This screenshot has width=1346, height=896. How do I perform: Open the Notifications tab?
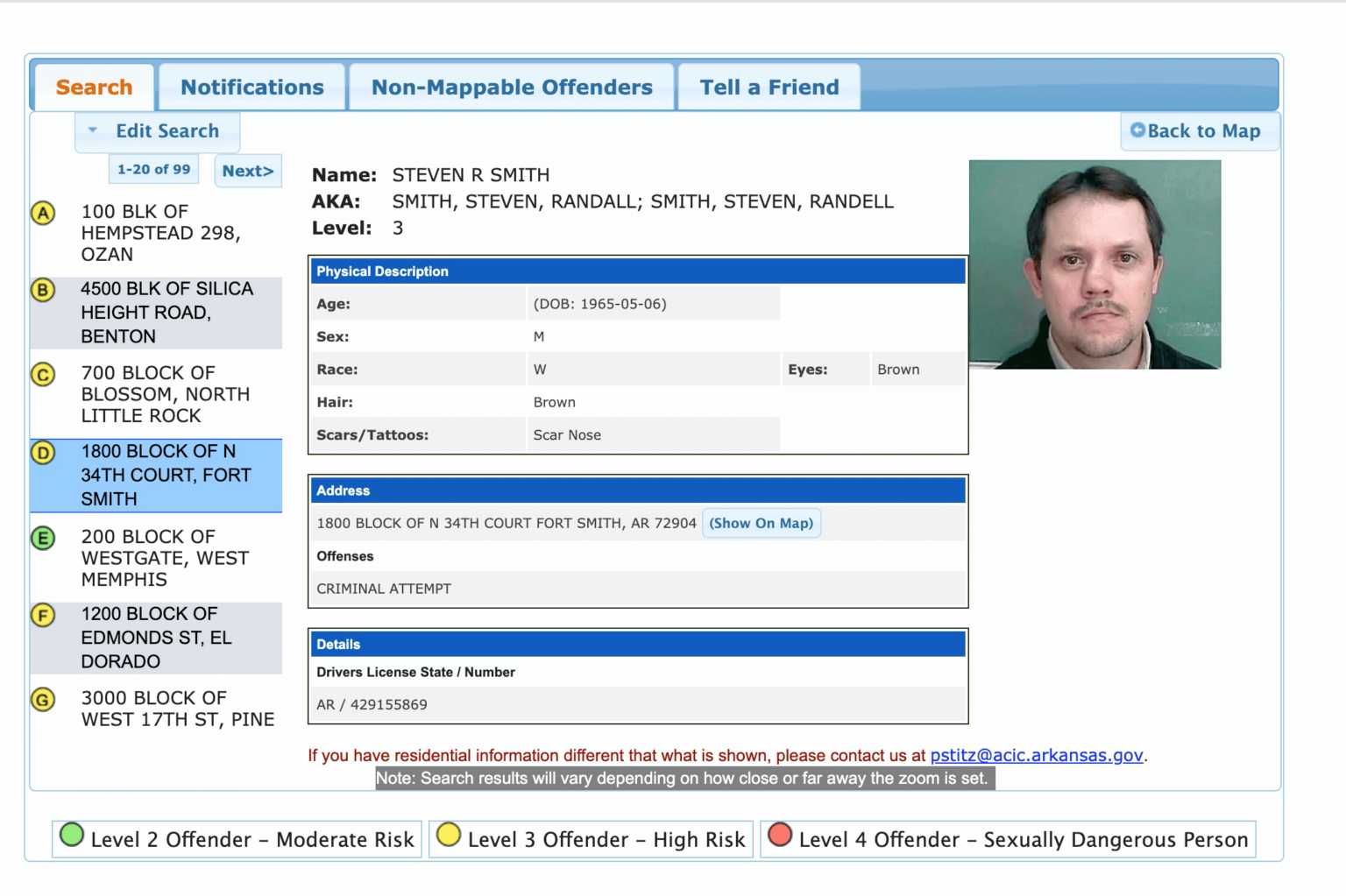(x=251, y=88)
